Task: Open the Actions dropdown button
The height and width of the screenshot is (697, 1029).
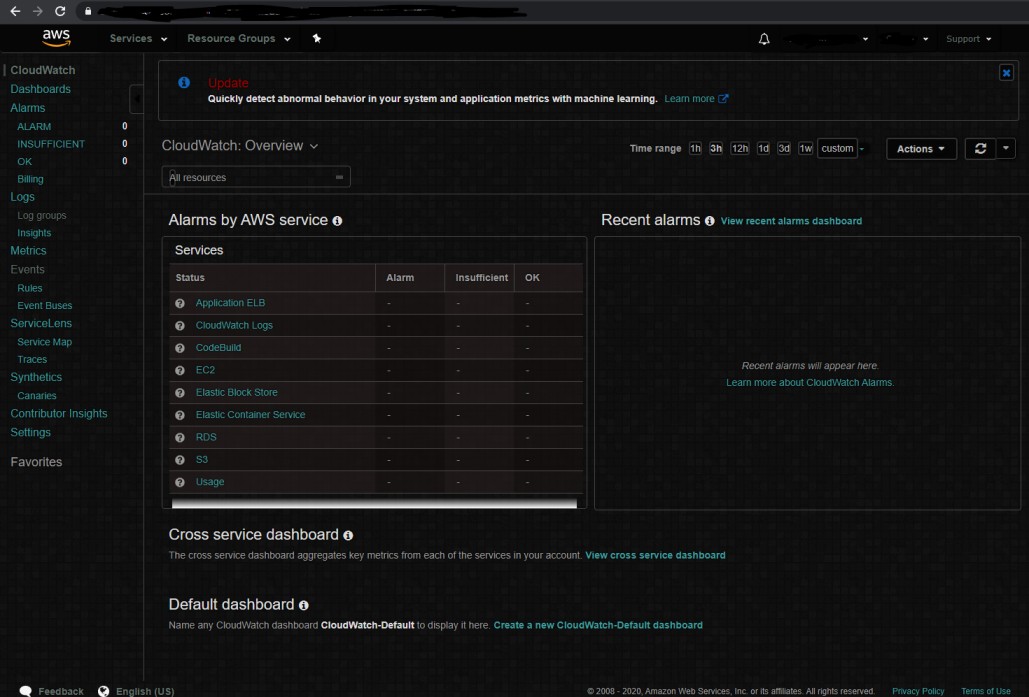Action: coord(921,149)
